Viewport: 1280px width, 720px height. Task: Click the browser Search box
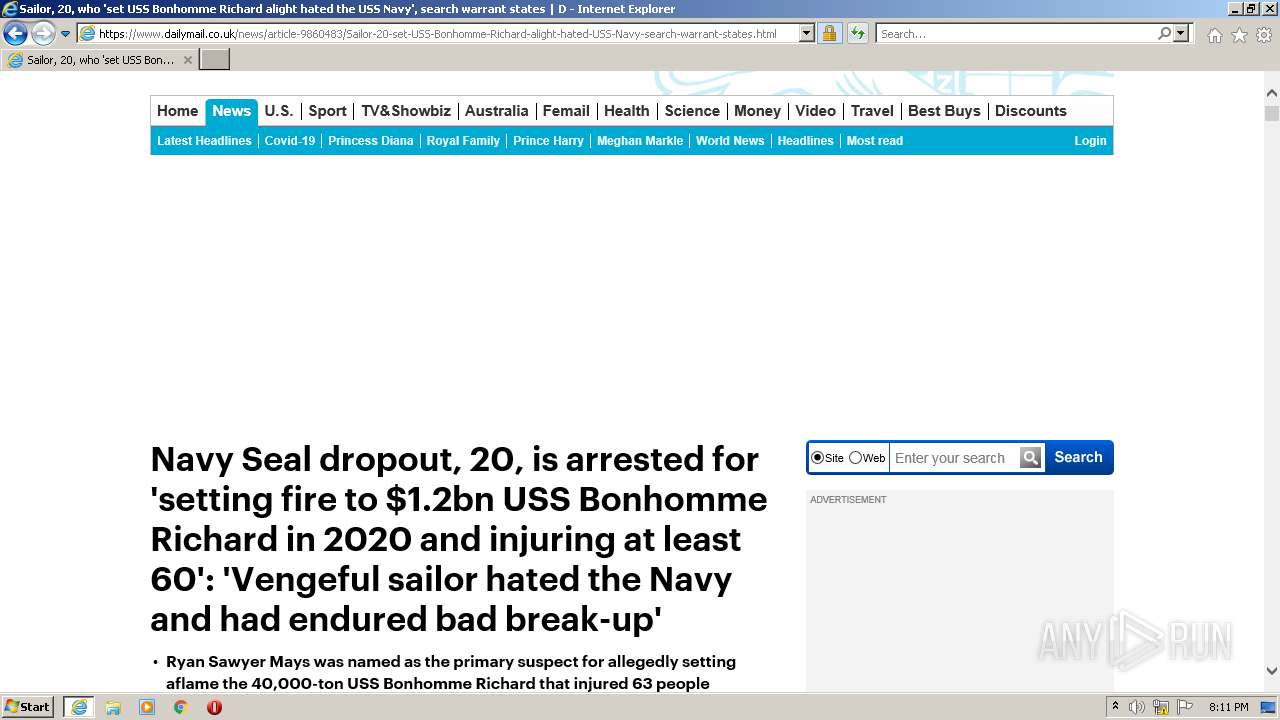coord(1017,33)
